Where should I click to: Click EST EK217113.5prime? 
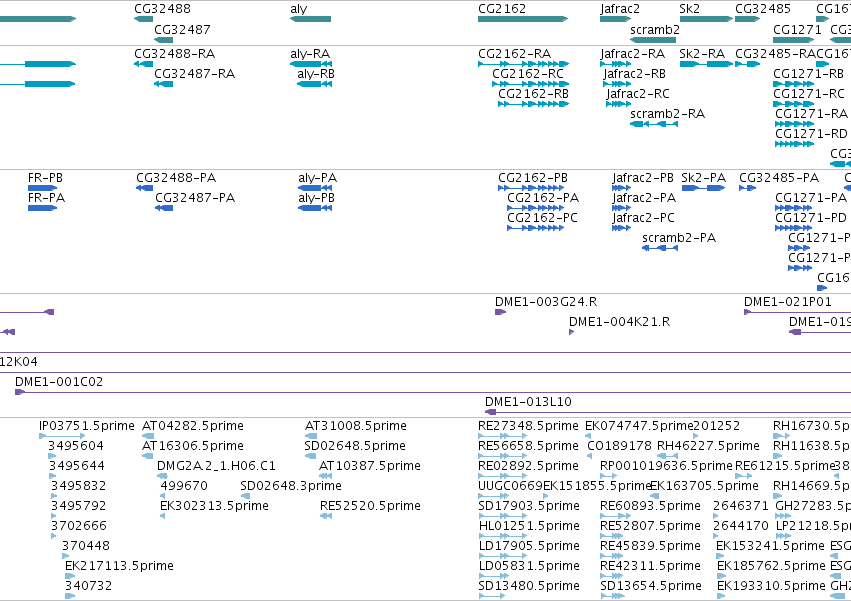[70, 576]
